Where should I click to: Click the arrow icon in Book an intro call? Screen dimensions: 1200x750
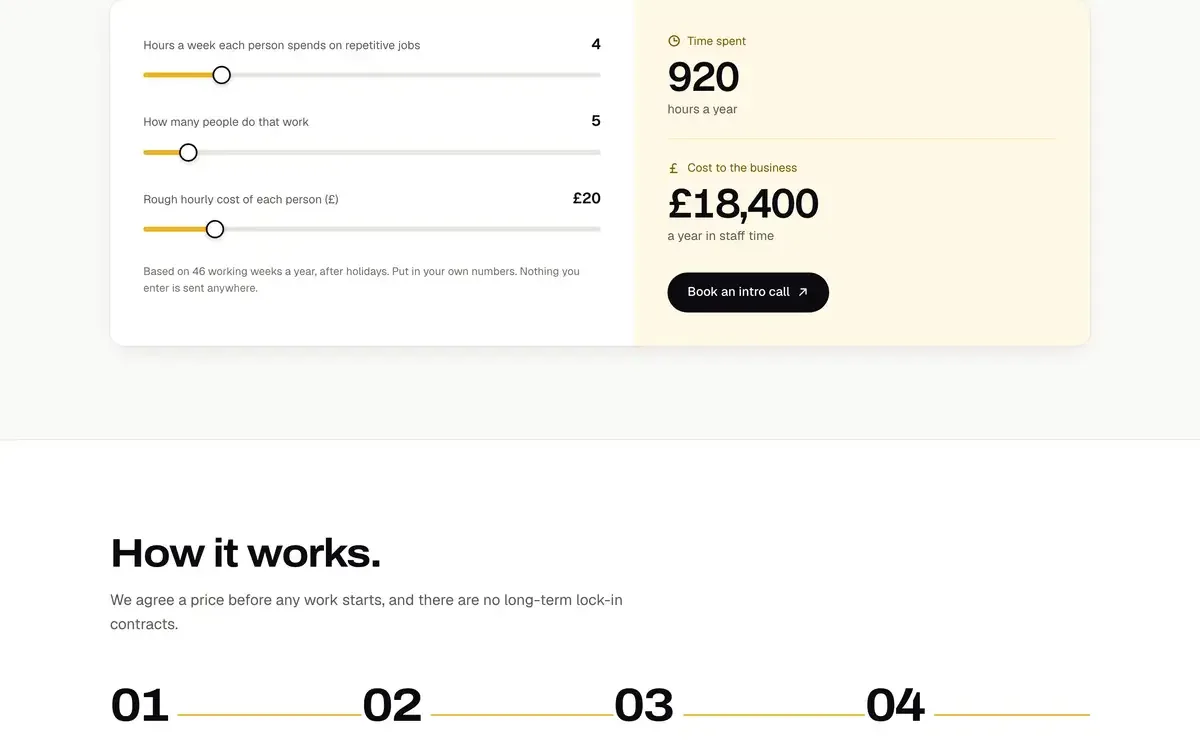click(x=803, y=292)
